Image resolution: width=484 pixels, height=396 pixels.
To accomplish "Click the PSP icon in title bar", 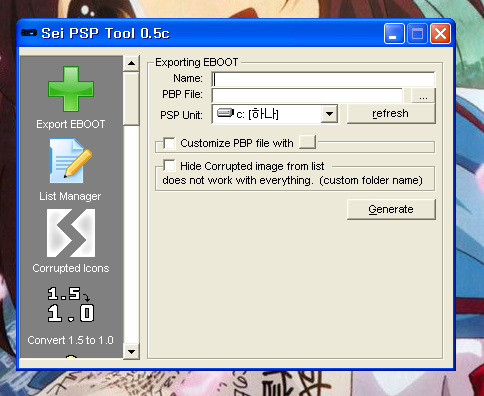I will click(x=29, y=33).
